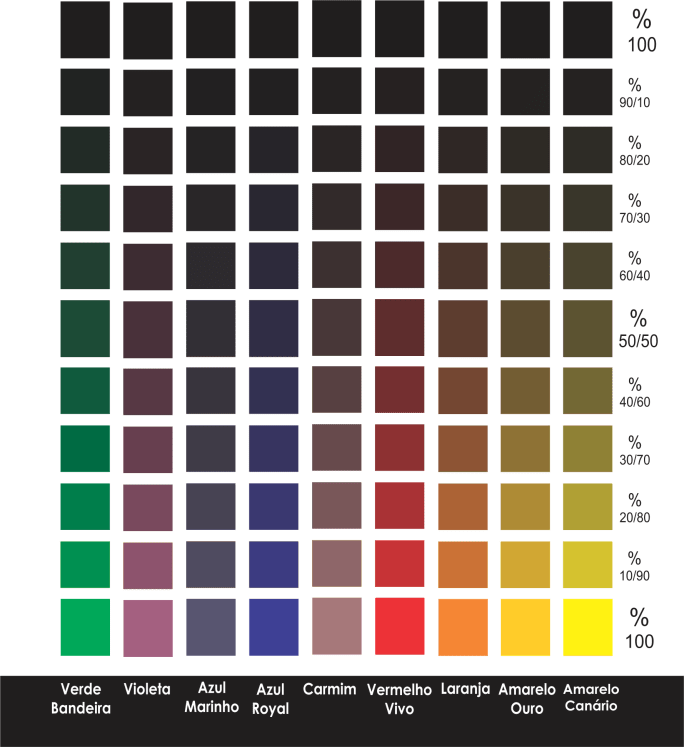Click the Violeta swatch in the 10/90 row

point(148,565)
